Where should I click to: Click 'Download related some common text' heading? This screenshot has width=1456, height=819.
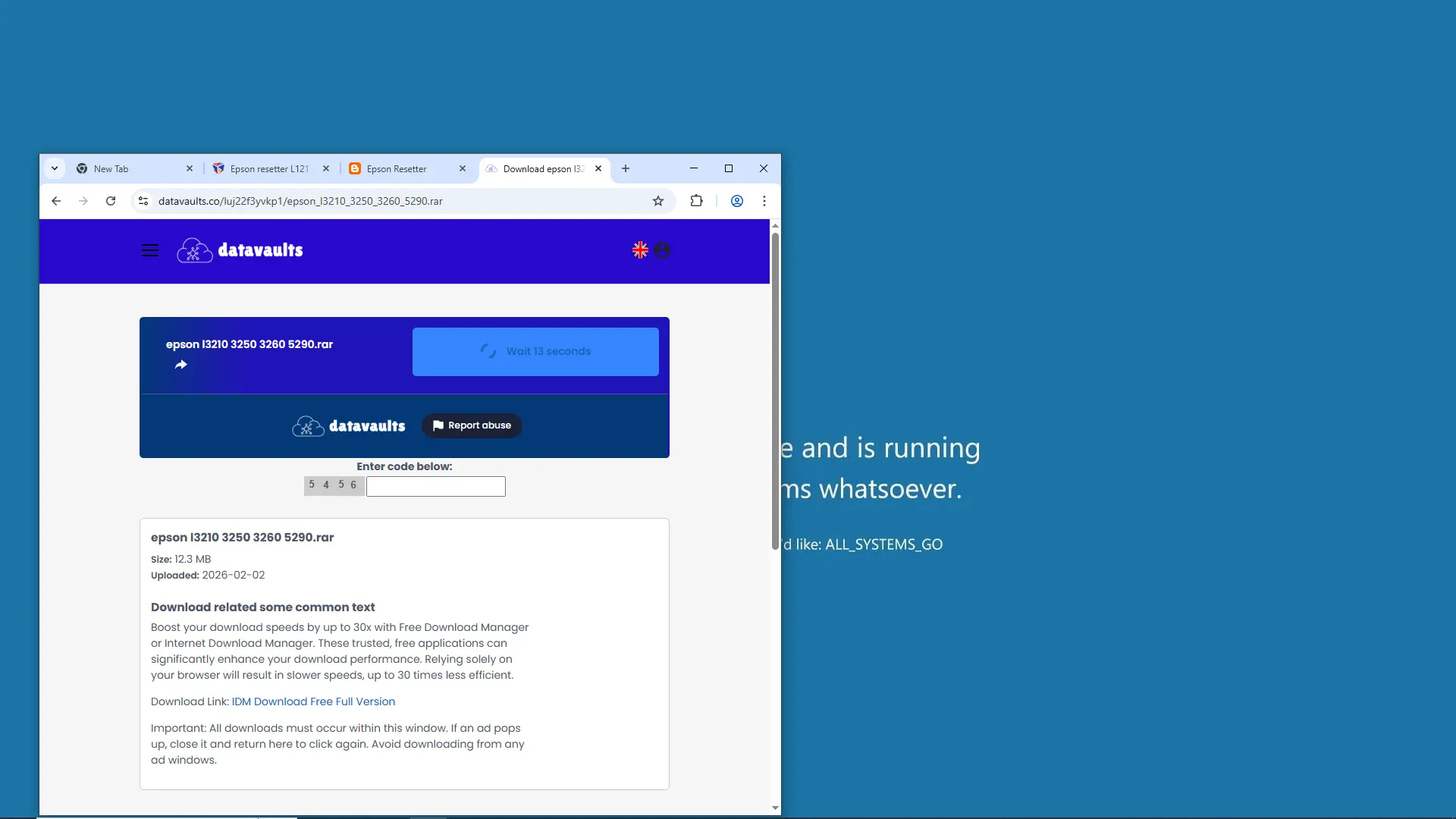[x=263, y=607]
